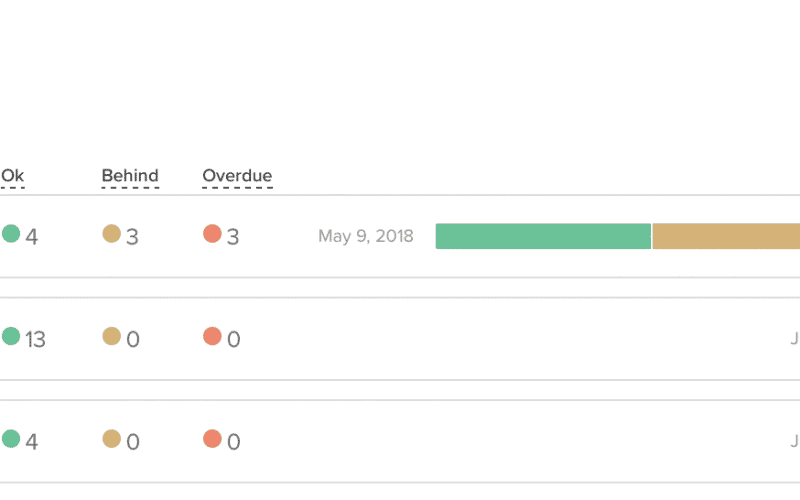
Task: Click red Overdue dot in third row
Action: click(x=212, y=438)
